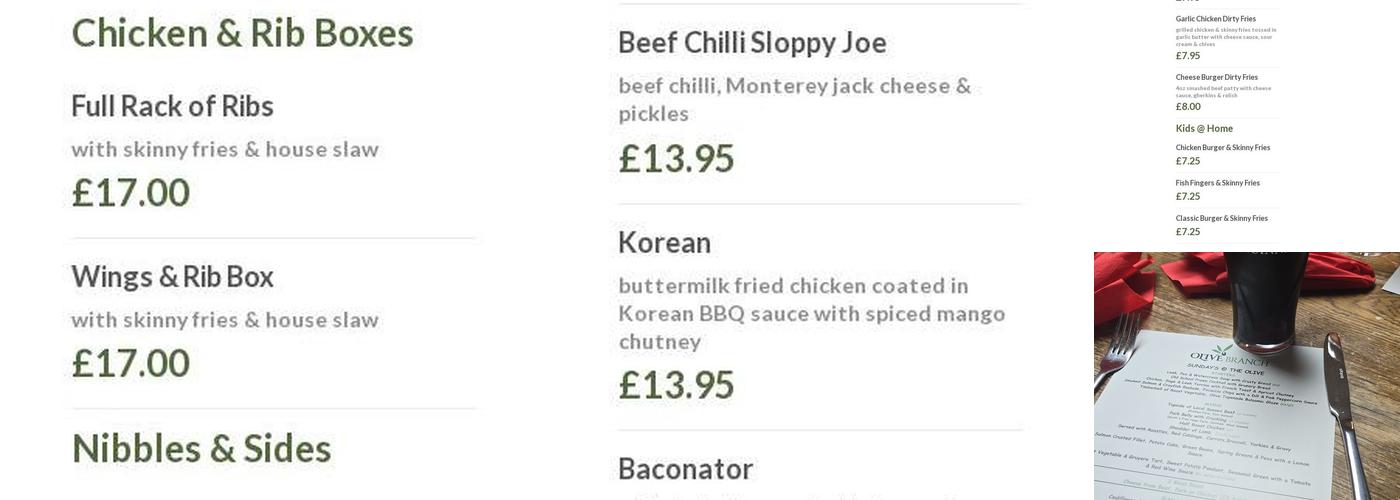Viewport: 1400px width, 500px height.
Task: Pick Classic Burger & Skinny Fries
Action: [1221, 218]
